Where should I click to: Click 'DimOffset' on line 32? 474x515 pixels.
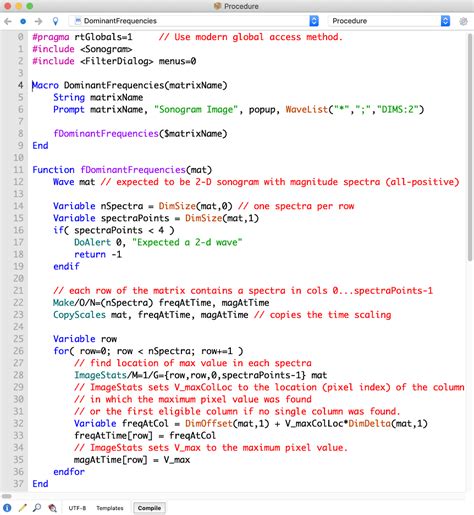209,424
